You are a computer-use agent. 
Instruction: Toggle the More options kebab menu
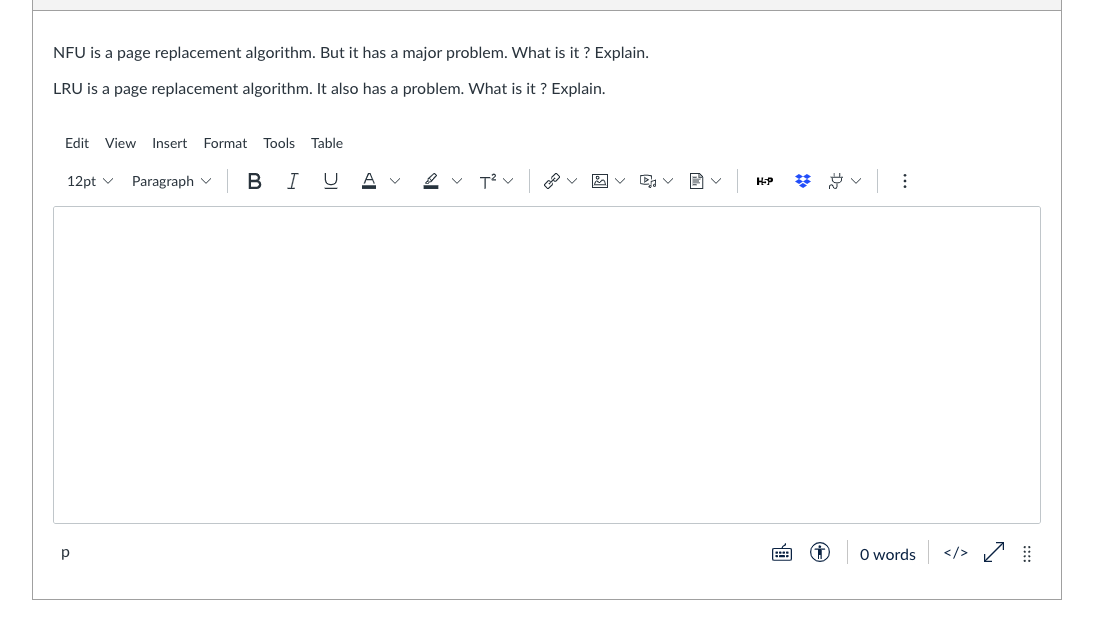(904, 181)
